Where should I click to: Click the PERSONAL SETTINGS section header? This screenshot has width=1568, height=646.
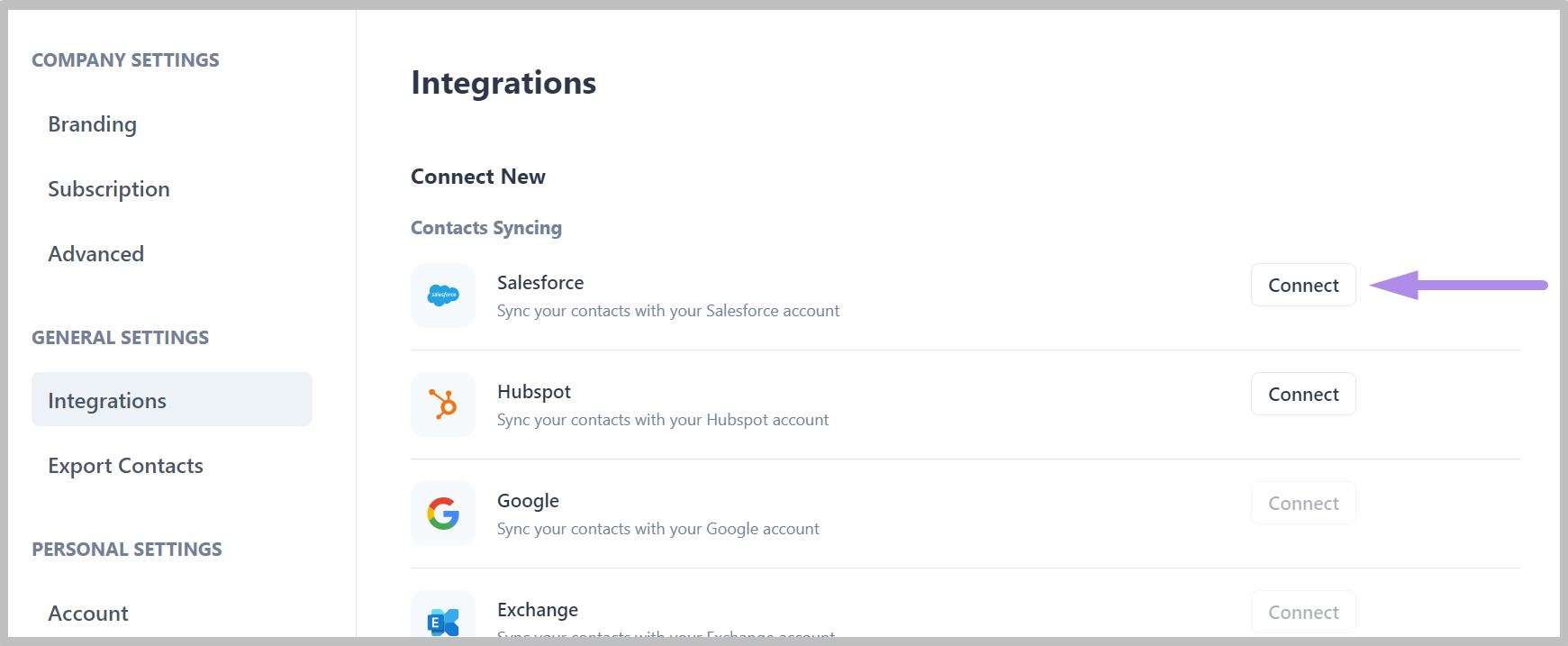(127, 550)
